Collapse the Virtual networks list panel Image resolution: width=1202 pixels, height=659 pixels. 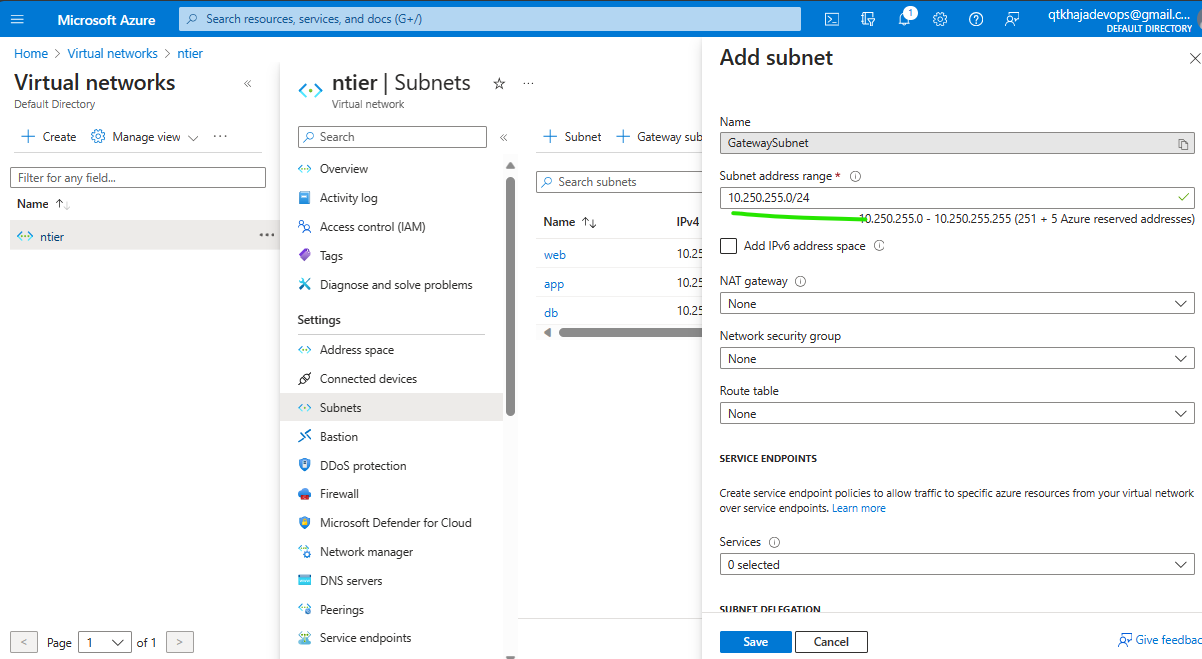pos(248,83)
